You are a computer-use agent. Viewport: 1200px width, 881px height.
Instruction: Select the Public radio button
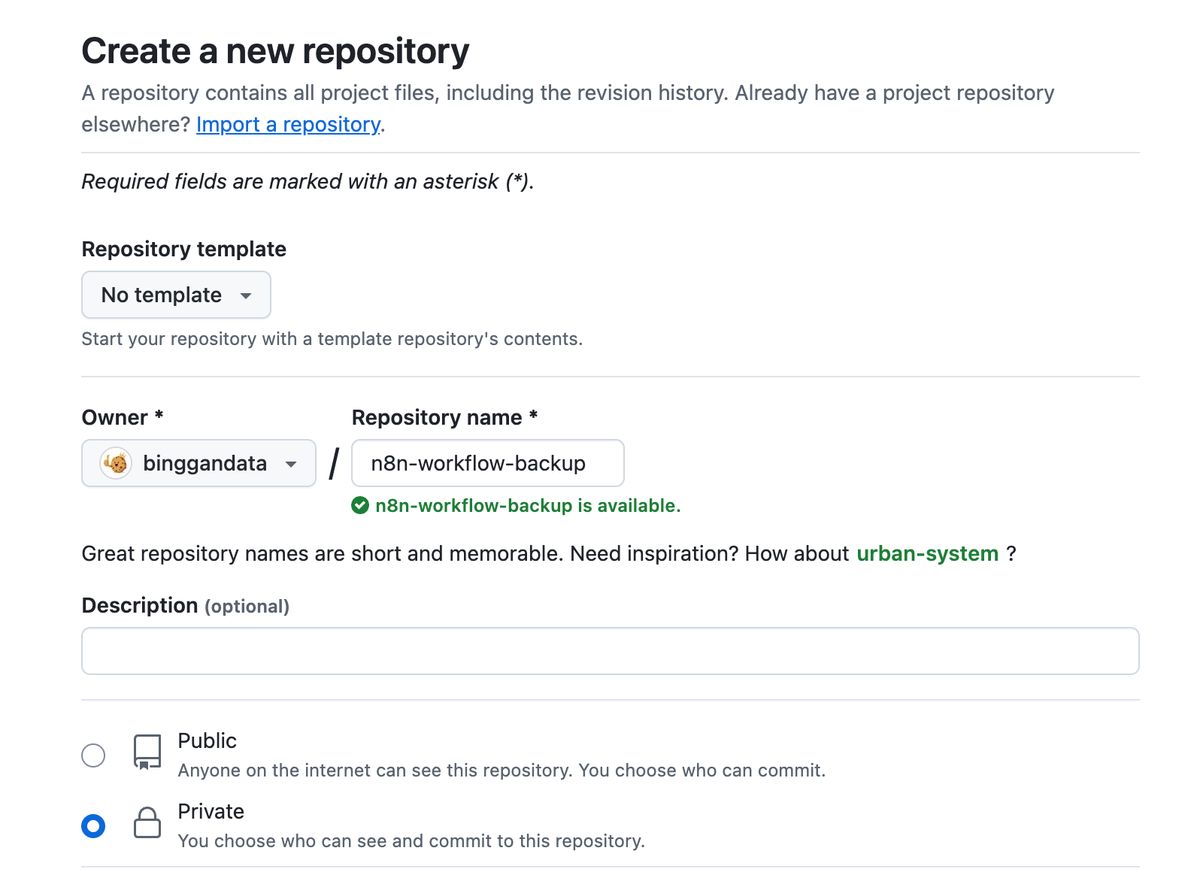click(x=93, y=755)
